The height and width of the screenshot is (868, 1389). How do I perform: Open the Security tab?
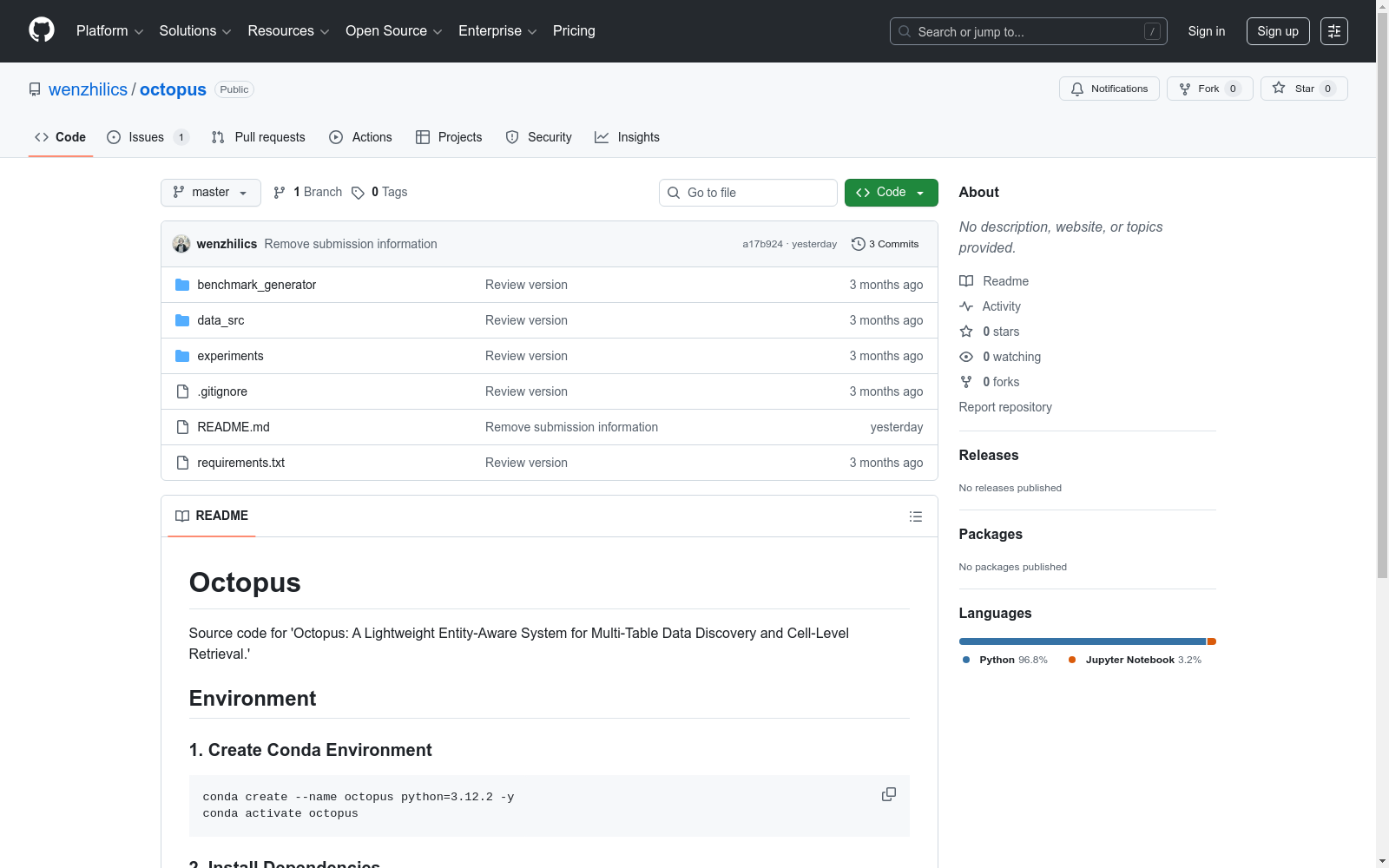[539, 137]
